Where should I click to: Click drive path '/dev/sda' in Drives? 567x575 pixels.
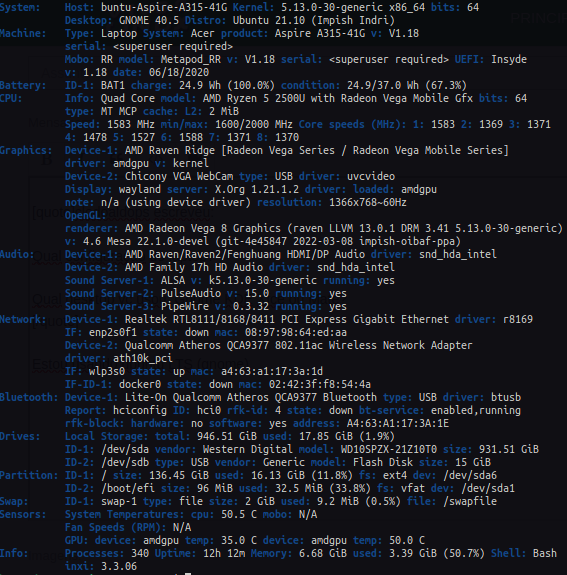(x=125, y=450)
